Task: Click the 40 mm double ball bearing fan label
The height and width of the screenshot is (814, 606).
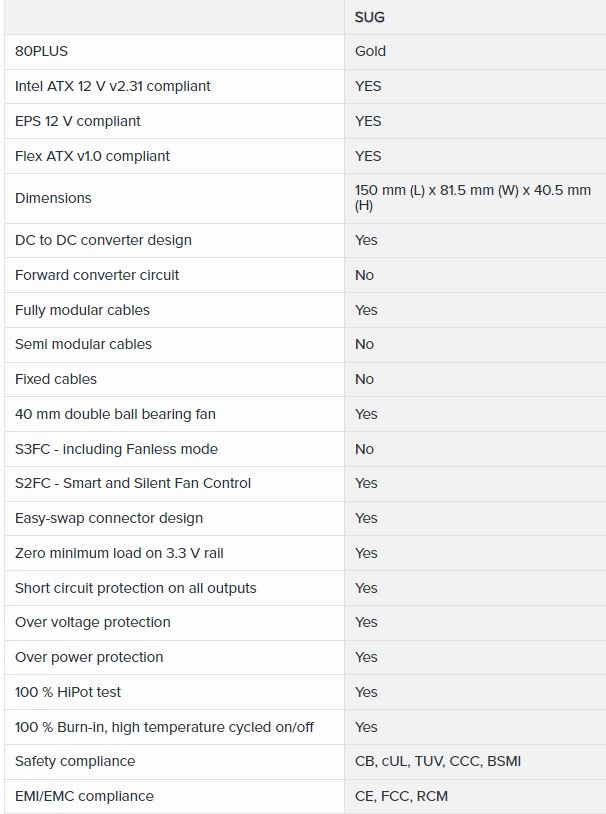Action: 115,414
